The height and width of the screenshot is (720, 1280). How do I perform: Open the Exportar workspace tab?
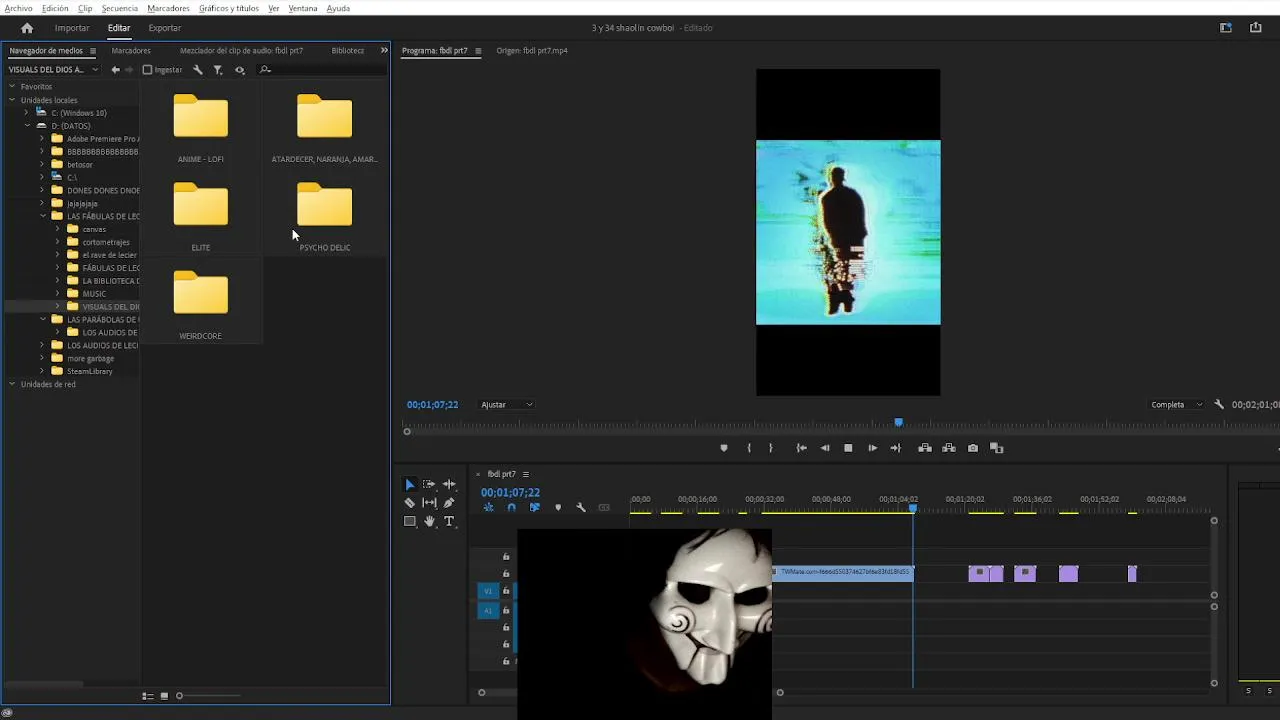[165, 28]
